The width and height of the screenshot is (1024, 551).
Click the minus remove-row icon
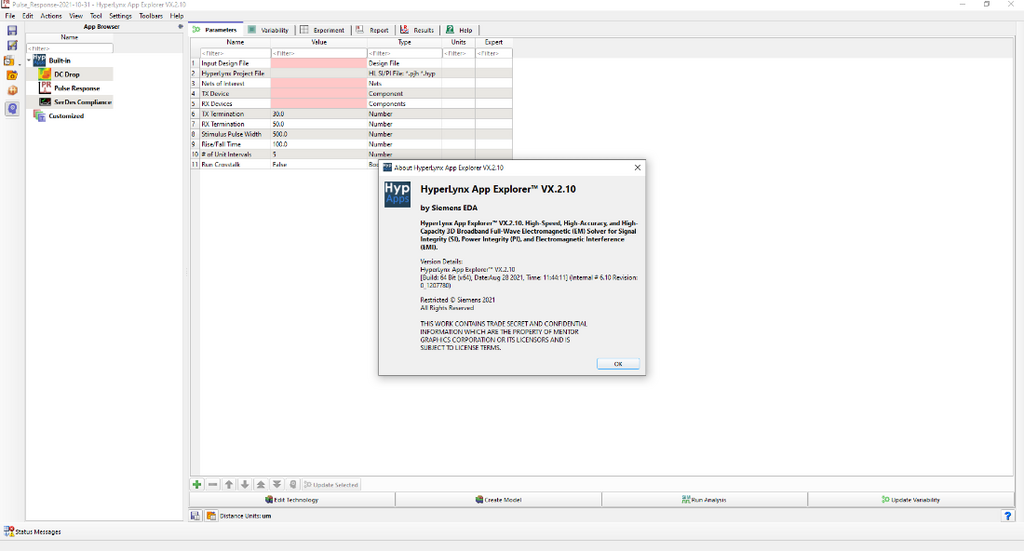click(x=213, y=484)
